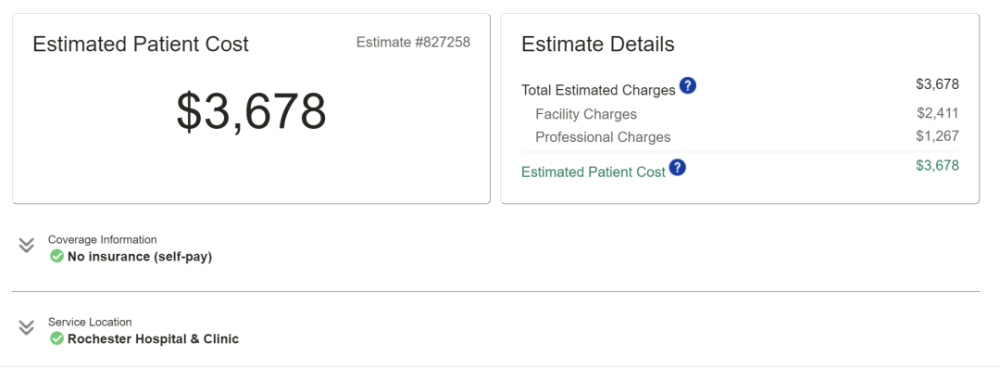Expand the Service Location section

click(x=26, y=328)
